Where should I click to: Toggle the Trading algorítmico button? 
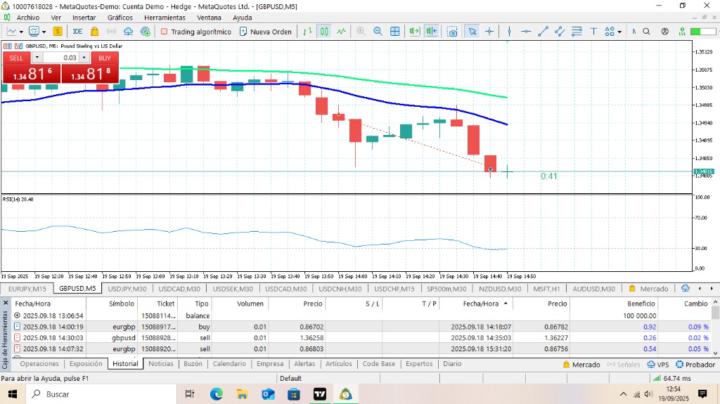tap(195, 31)
